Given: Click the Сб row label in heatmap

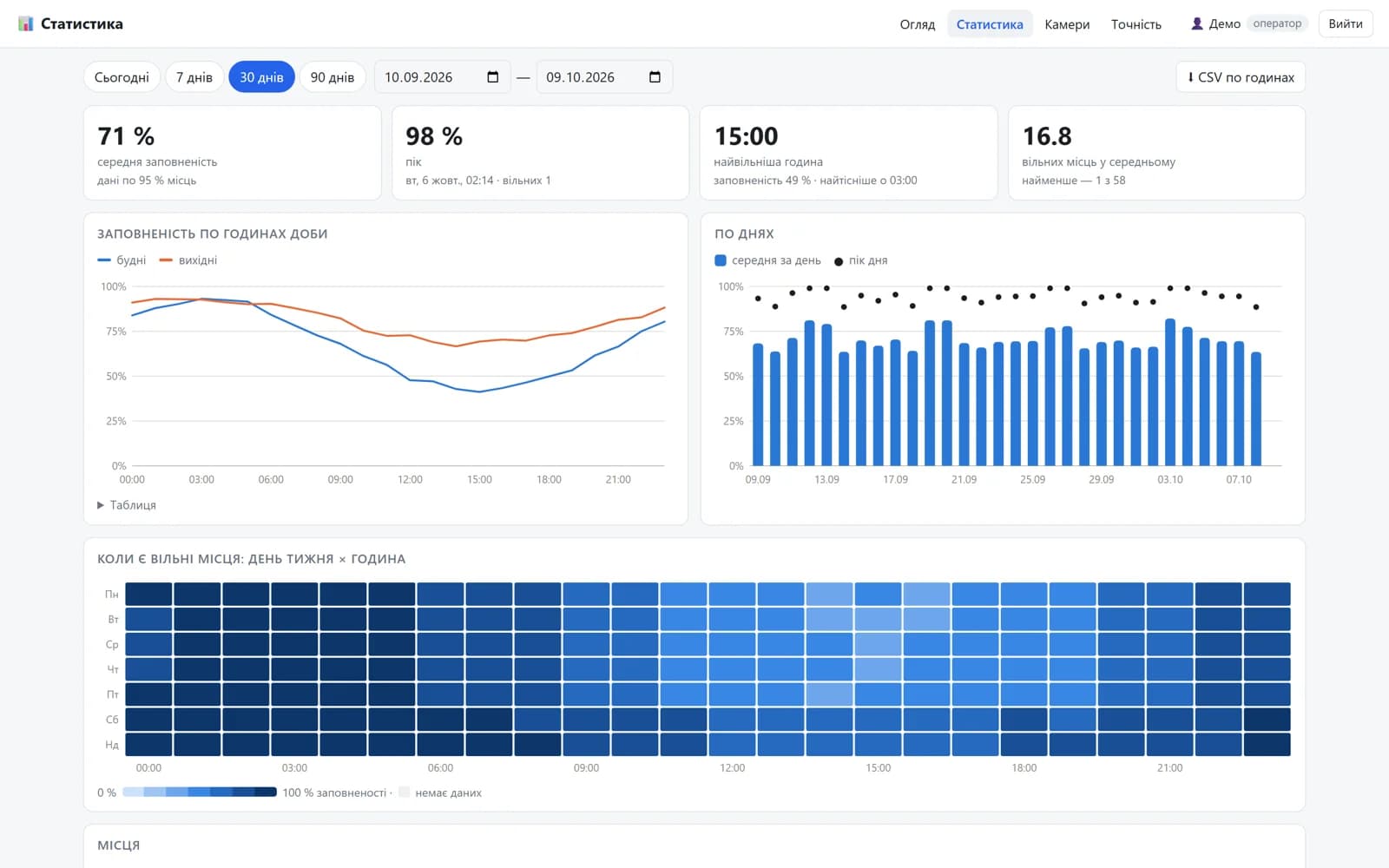Looking at the screenshot, I should click(x=112, y=720).
